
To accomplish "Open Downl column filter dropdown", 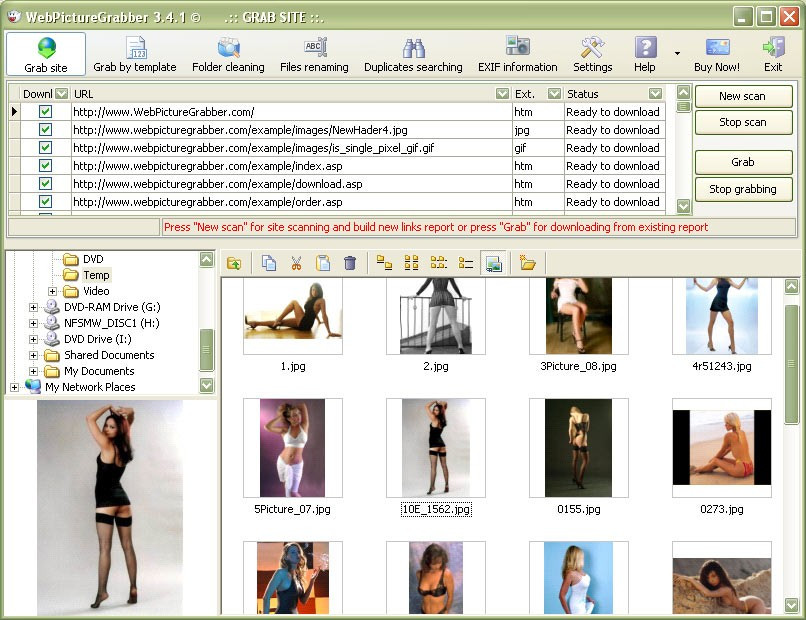I will [x=62, y=94].
